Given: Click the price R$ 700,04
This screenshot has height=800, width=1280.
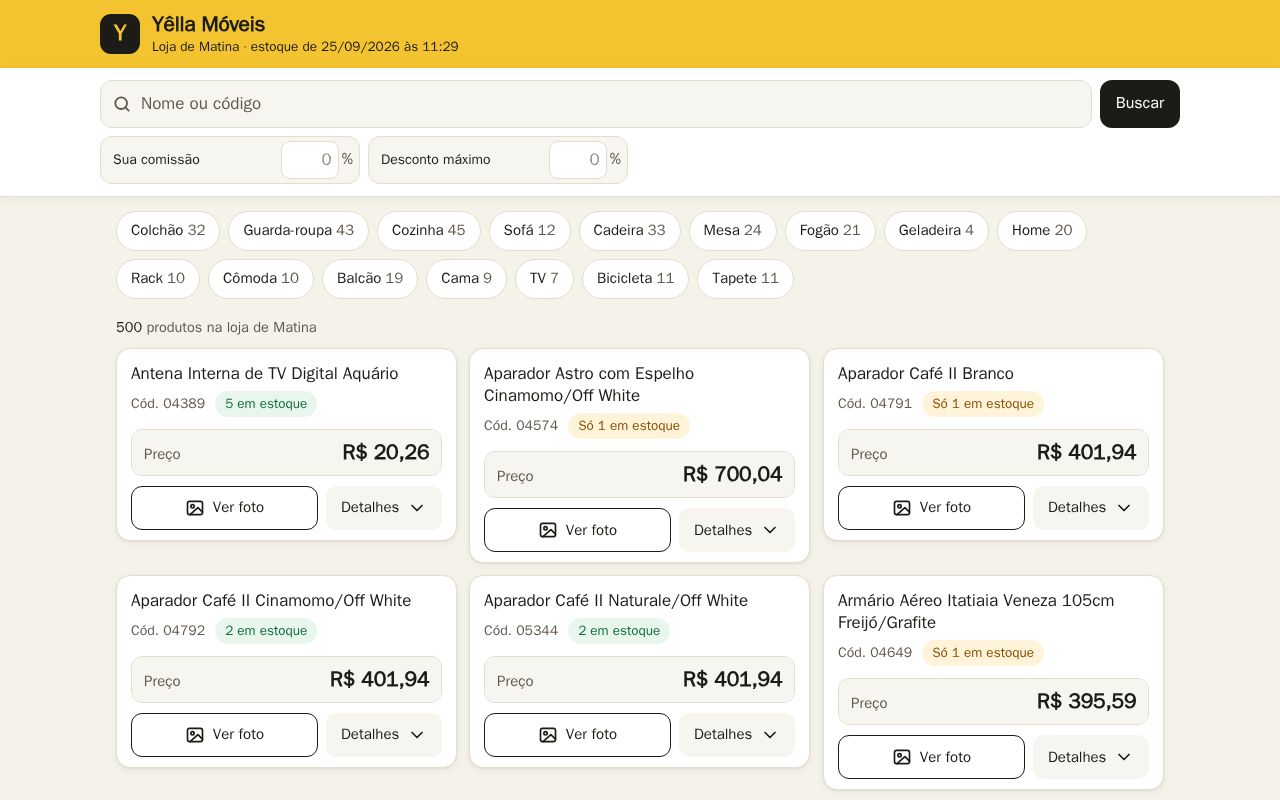Looking at the screenshot, I should 732,475.
